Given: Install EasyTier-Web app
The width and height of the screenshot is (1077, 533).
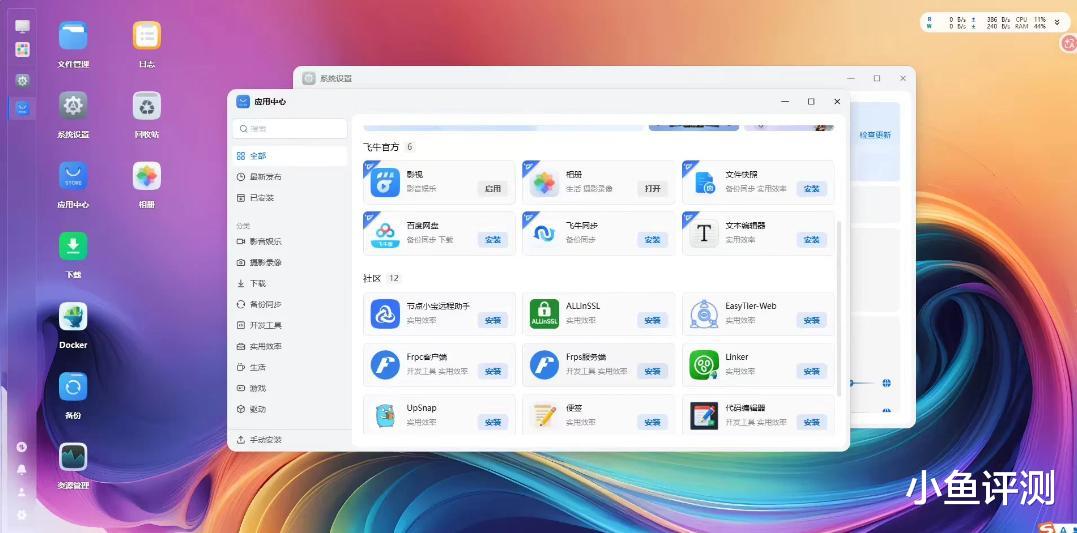Looking at the screenshot, I should point(812,320).
